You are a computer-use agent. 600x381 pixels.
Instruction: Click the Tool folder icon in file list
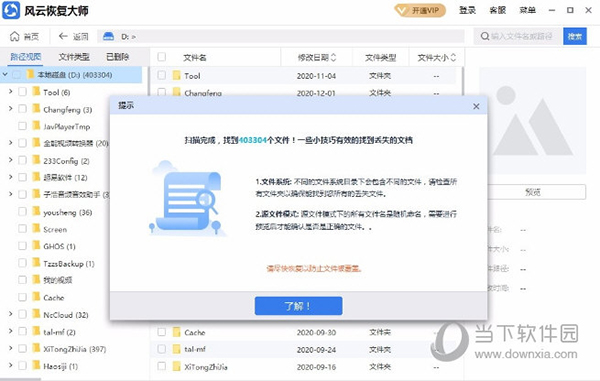[176, 75]
